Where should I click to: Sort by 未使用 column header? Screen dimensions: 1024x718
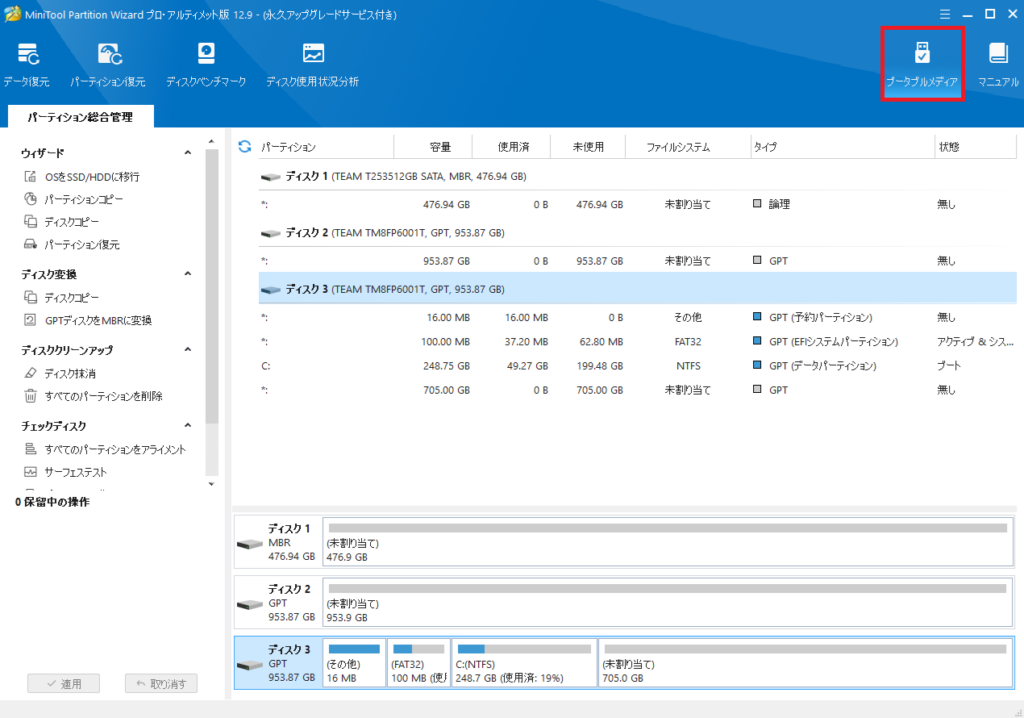[588, 146]
